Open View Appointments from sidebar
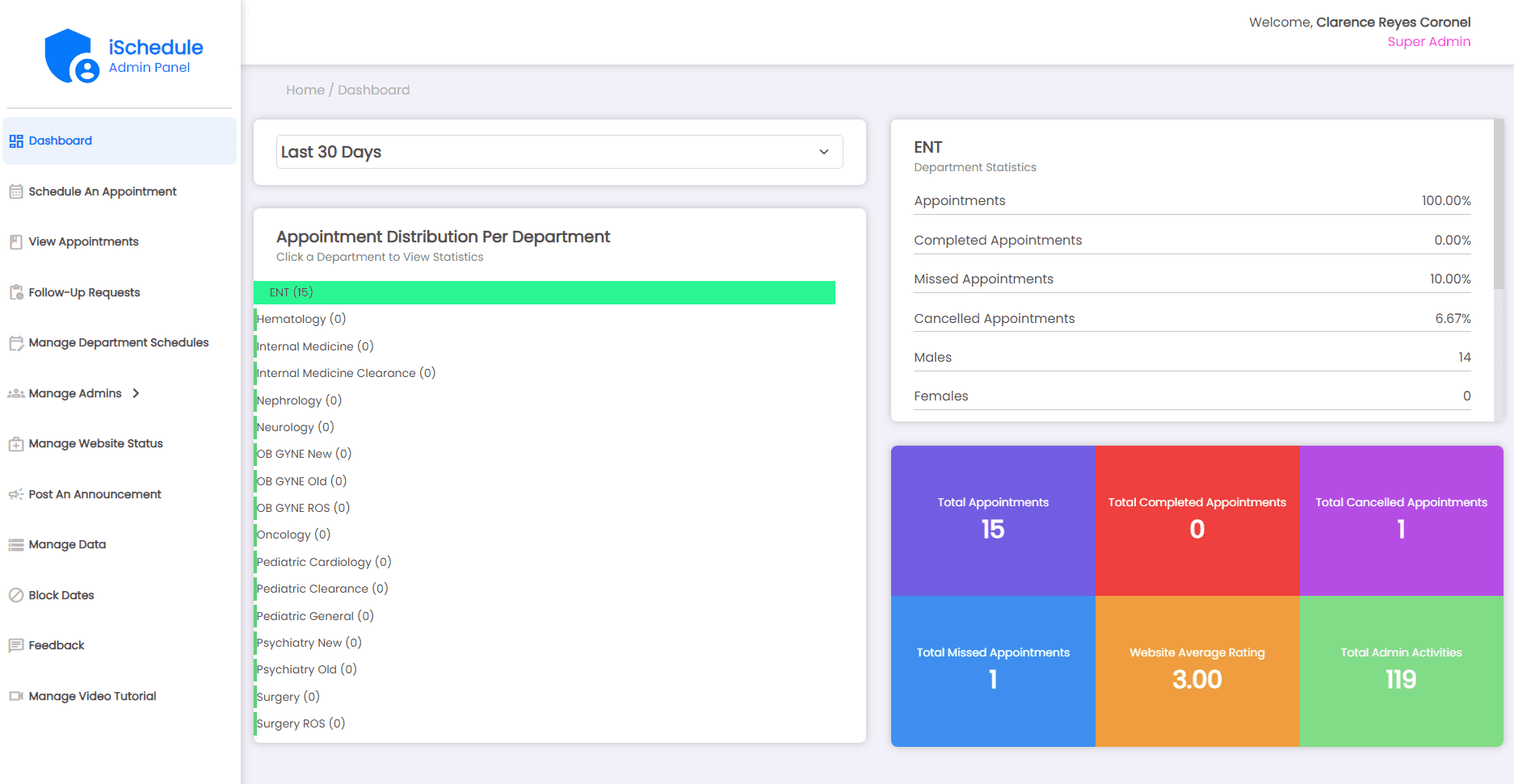 click(83, 241)
